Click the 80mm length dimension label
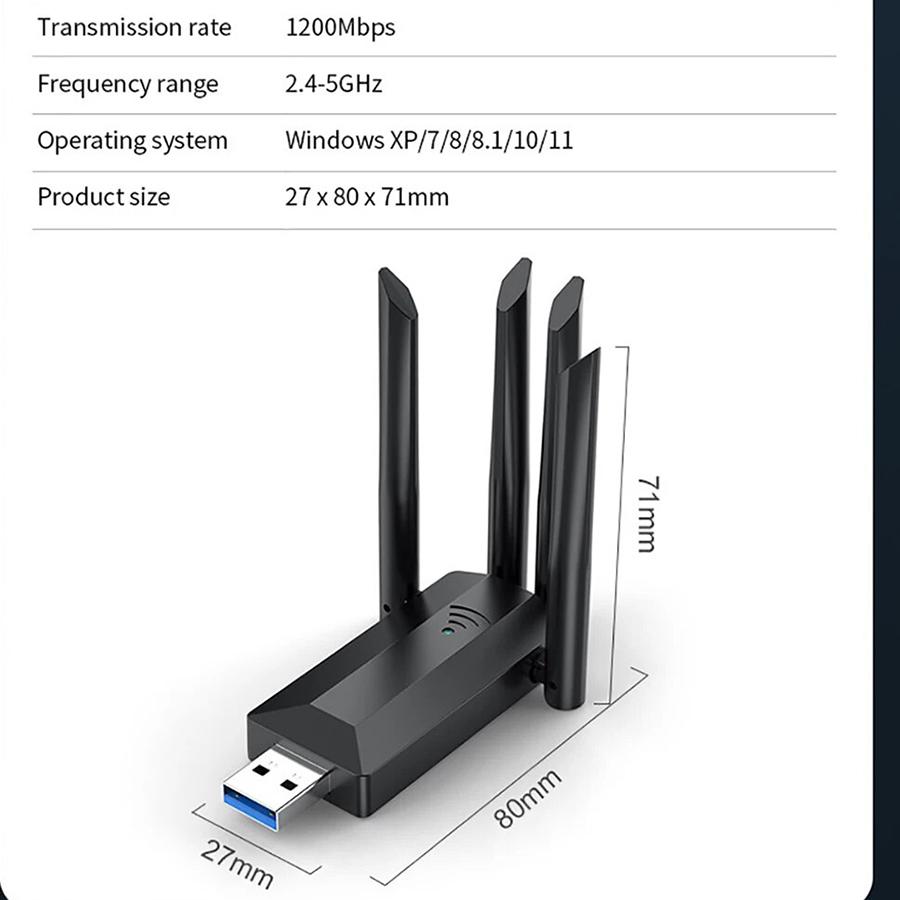 tap(527, 799)
